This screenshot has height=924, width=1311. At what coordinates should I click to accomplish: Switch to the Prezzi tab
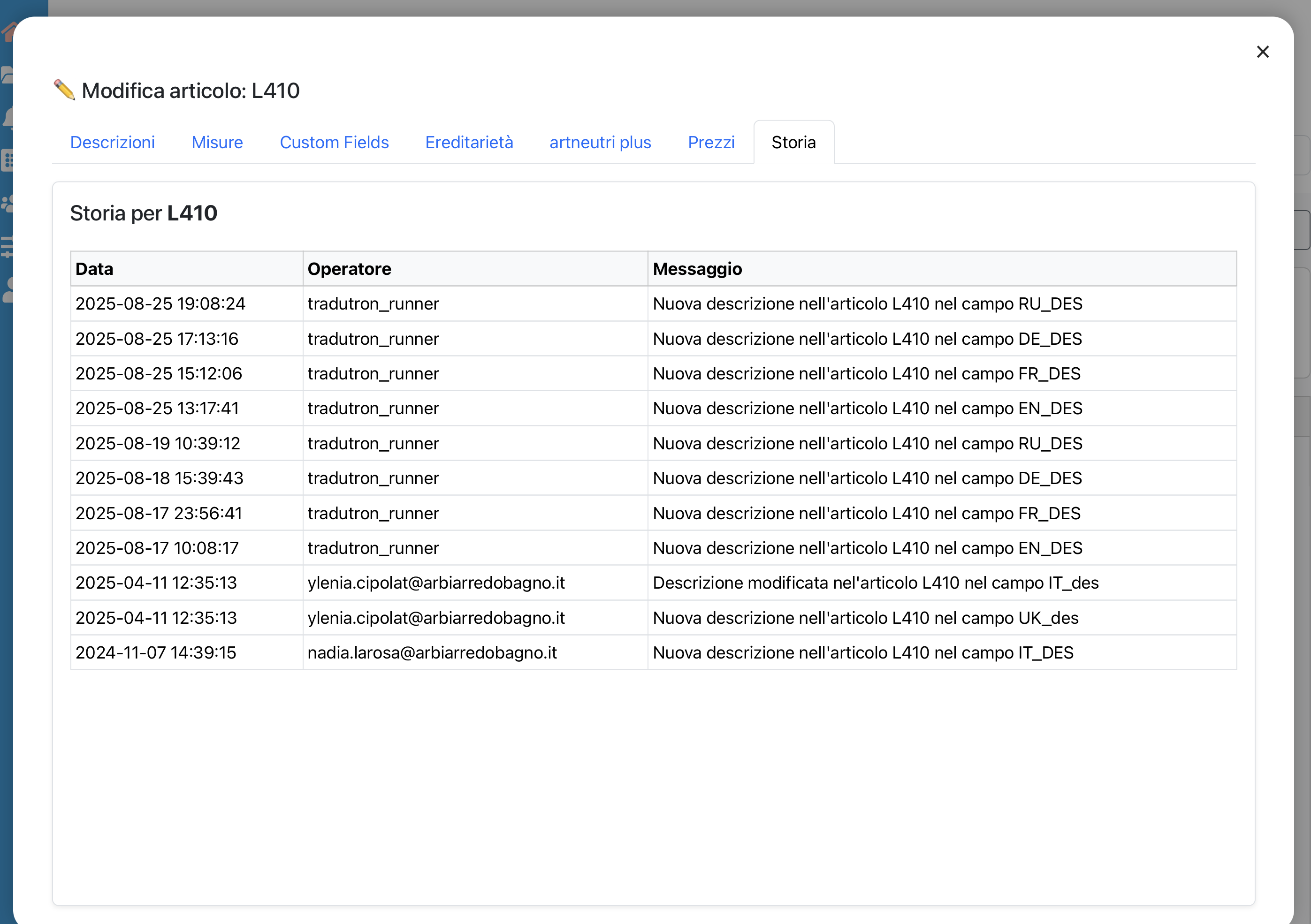coord(711,142)
